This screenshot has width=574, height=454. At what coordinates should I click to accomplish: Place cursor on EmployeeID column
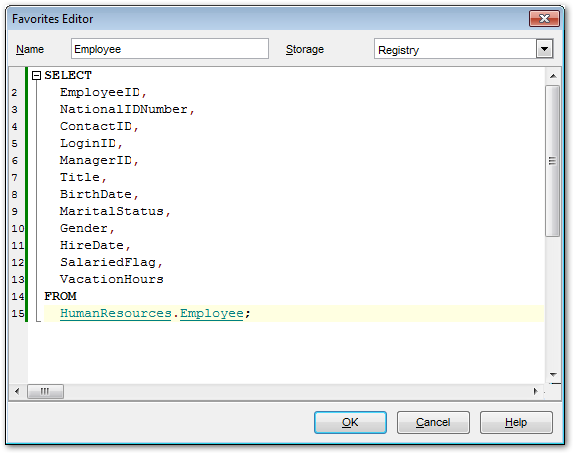[100, 92]
